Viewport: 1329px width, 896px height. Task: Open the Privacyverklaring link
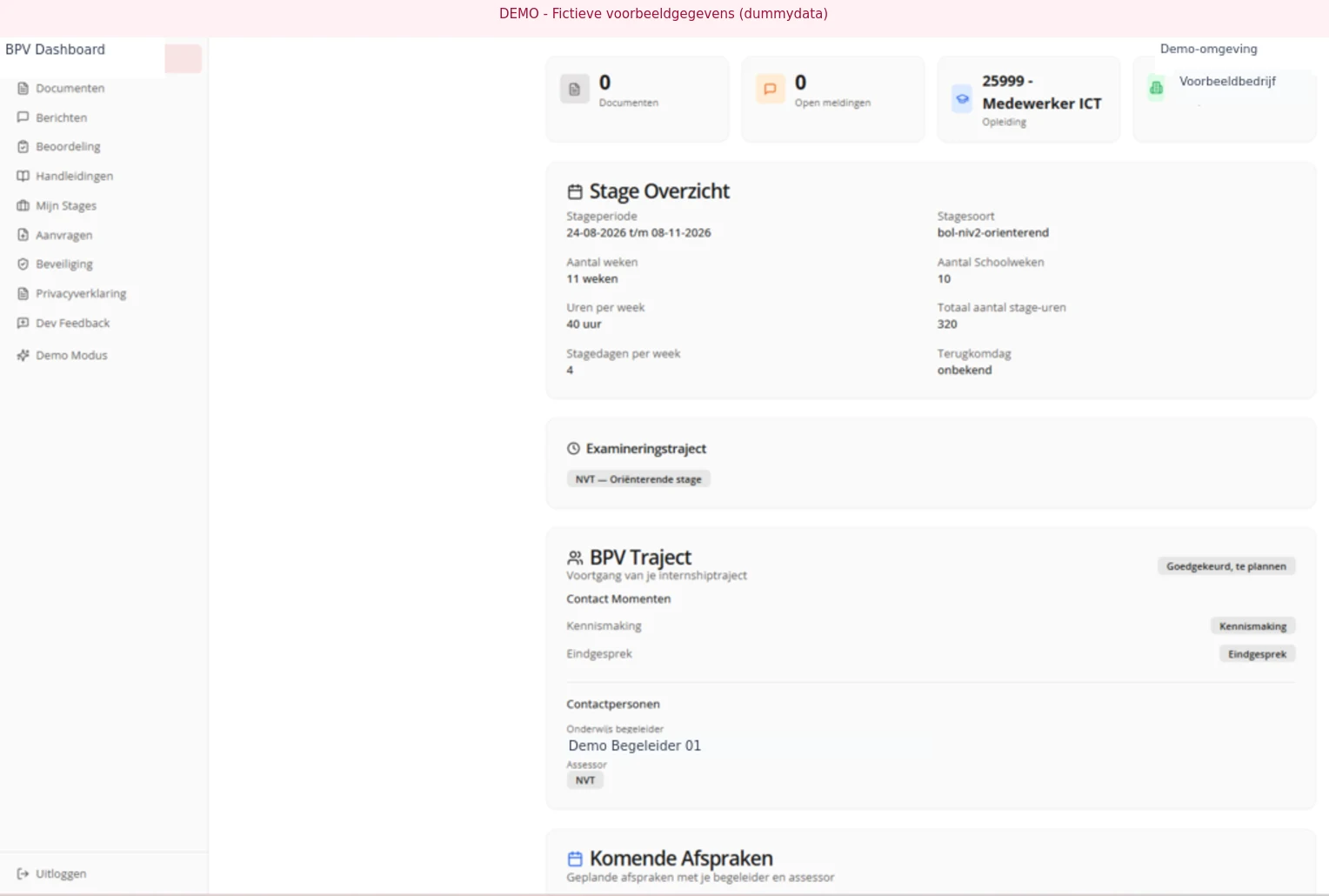(81, 293)
